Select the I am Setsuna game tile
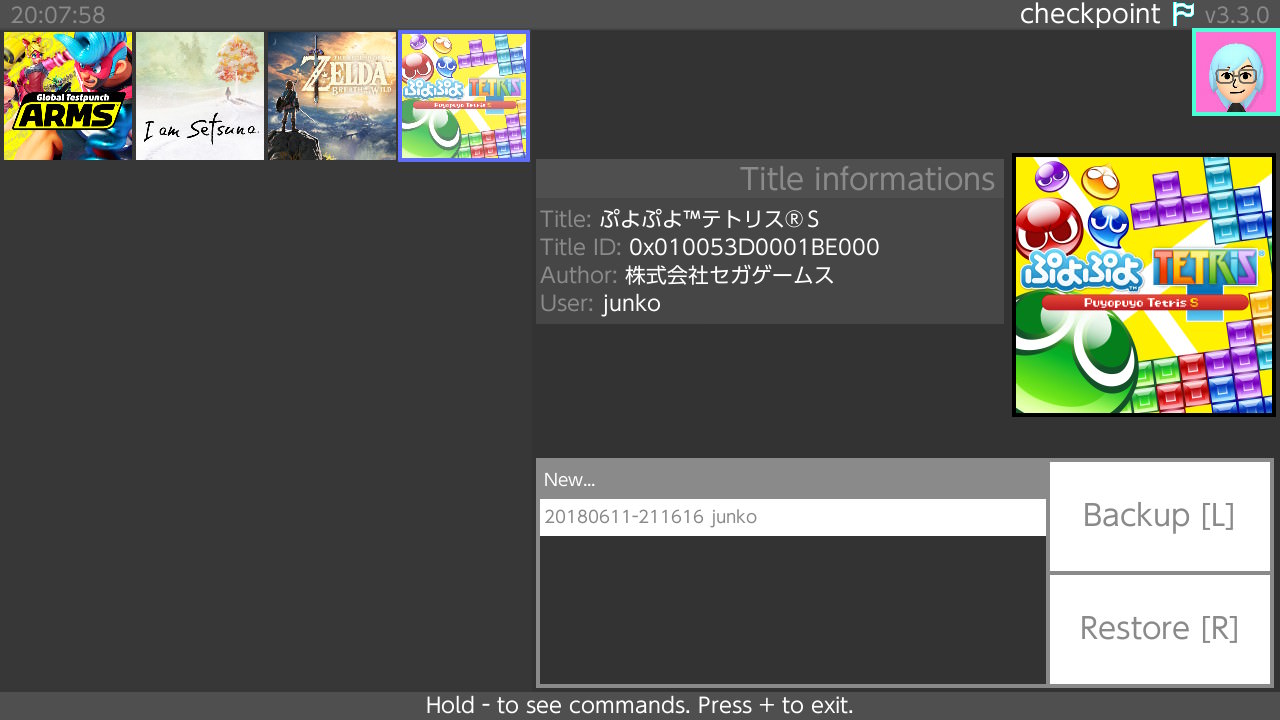This screenshot has height=720, width=1280. coord(200,96)
